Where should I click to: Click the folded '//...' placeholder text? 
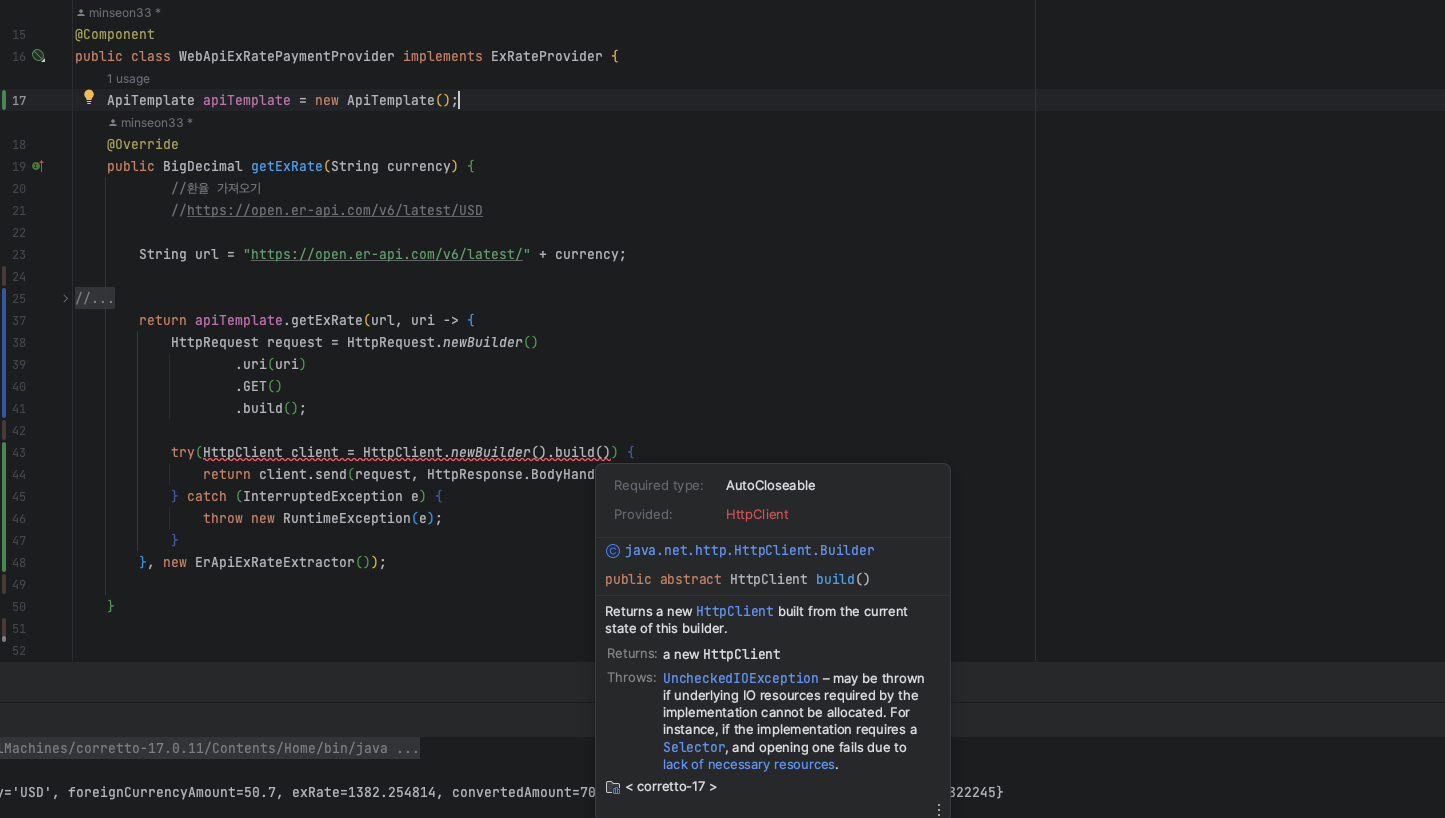click(95, 299)
